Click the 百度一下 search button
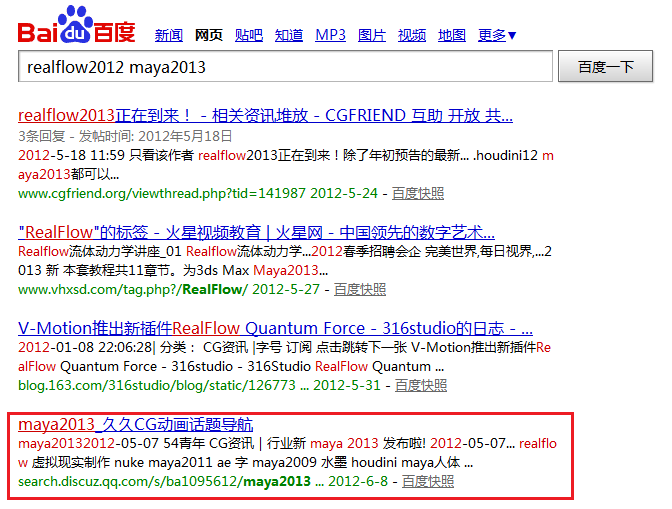 [x=605, y=66]
